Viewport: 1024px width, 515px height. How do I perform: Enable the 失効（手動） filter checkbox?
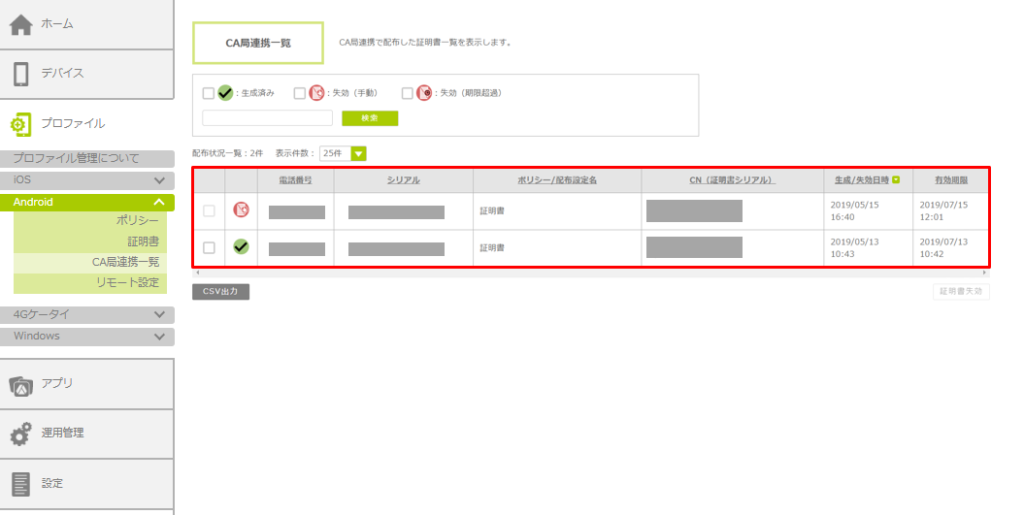coord(299,93)
